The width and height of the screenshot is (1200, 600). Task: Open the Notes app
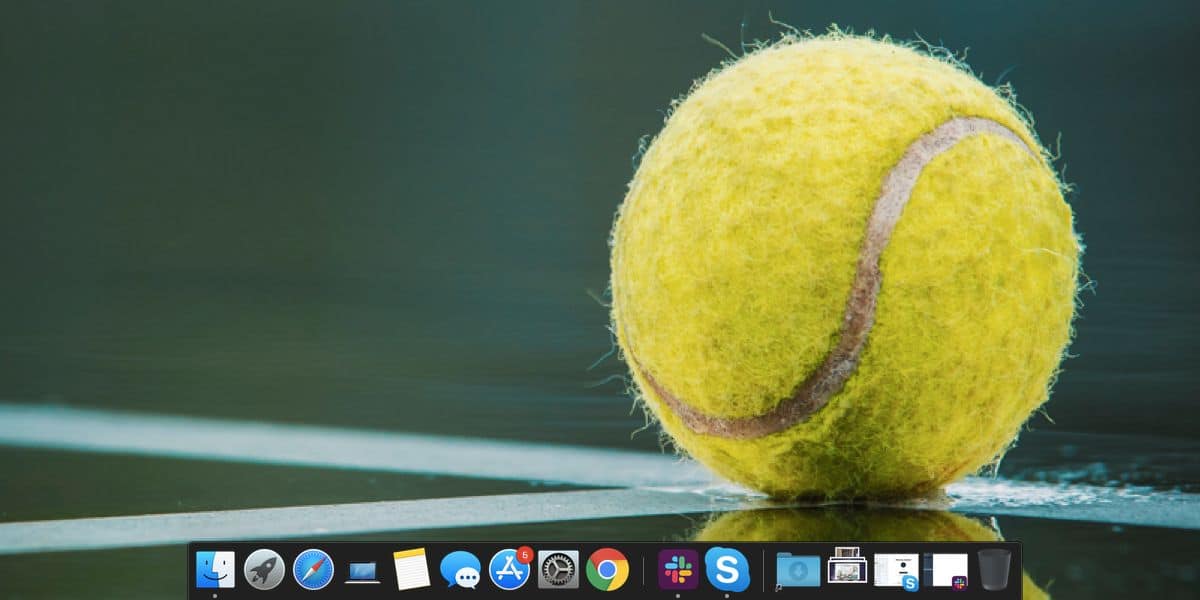point(411,569)
